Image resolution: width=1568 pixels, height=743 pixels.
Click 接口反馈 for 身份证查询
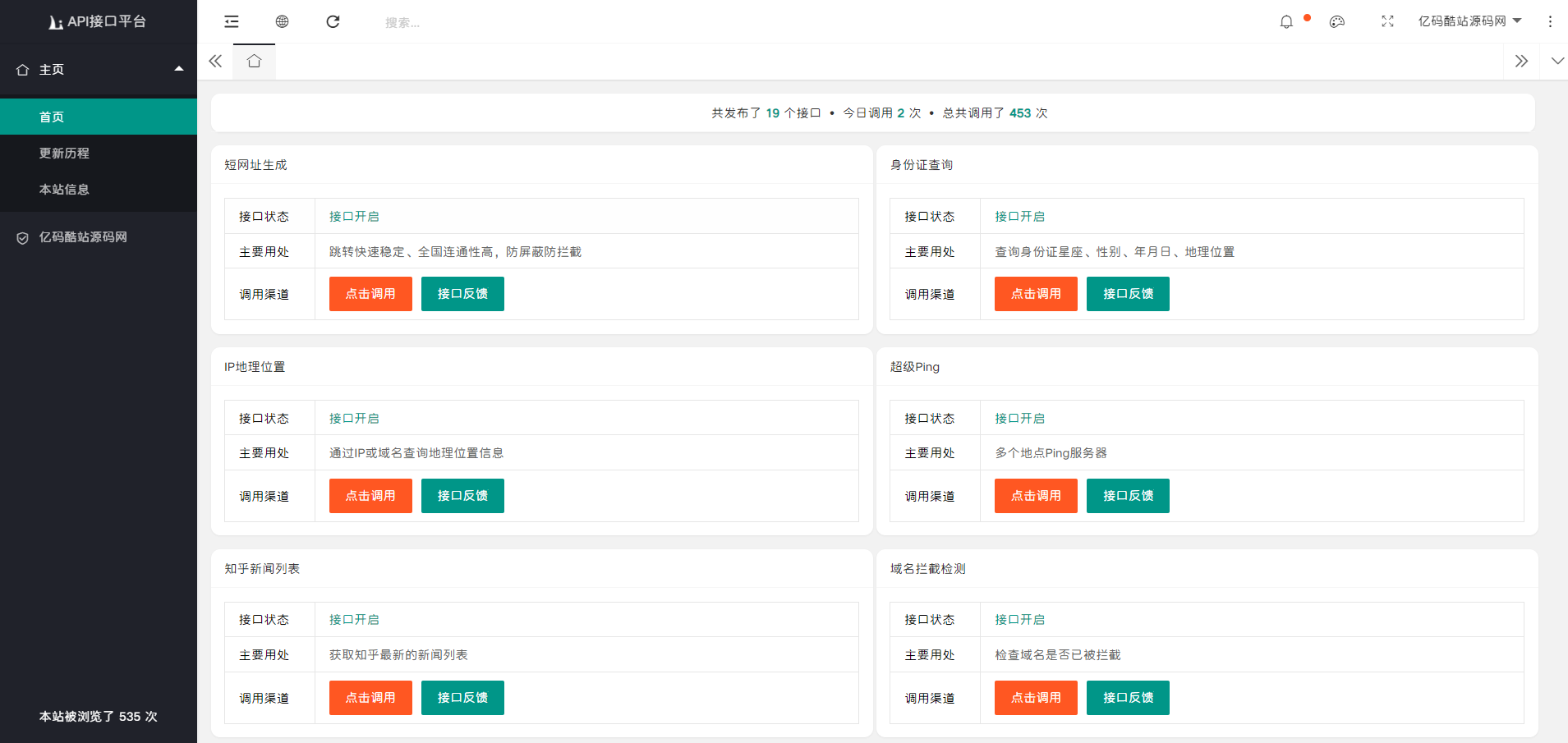[1128, 294]
